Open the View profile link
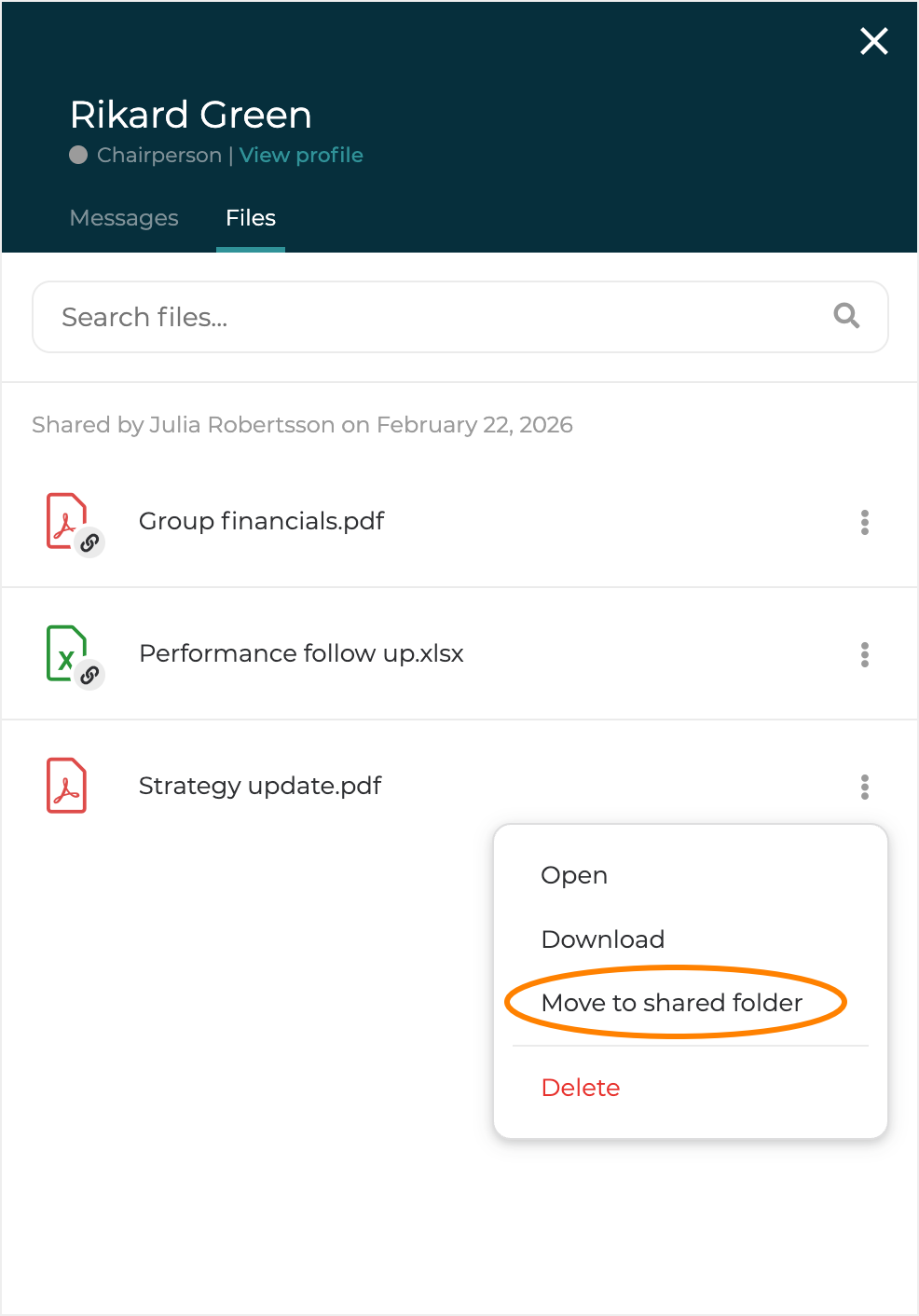The height and width of the screenshot is (1316, 919). click(301, 155)
